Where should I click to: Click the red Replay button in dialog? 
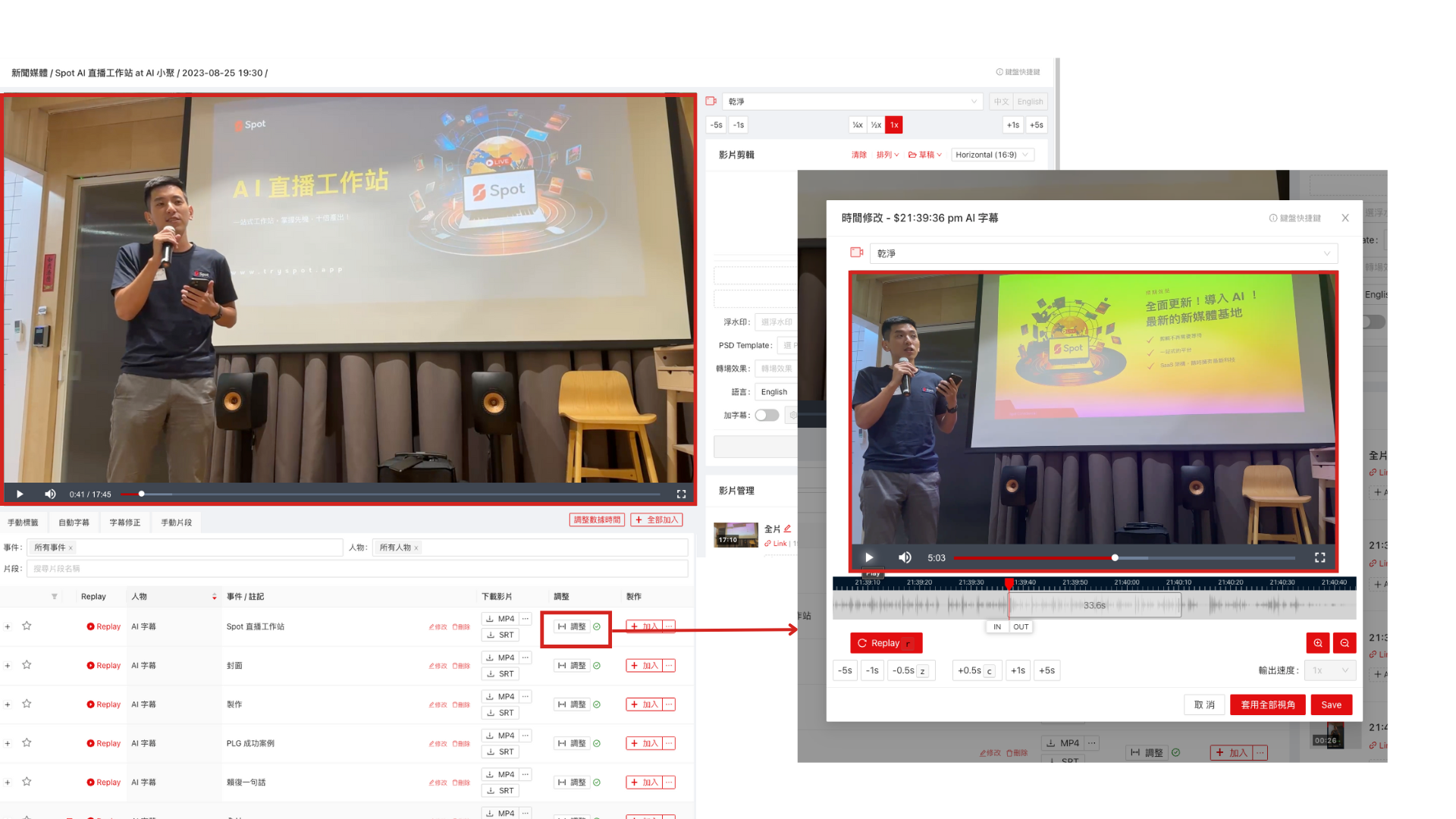click(886, 643)
